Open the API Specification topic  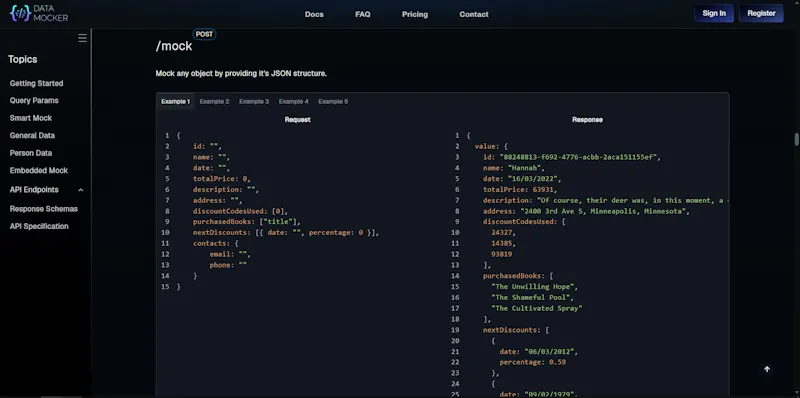point(39,226)
